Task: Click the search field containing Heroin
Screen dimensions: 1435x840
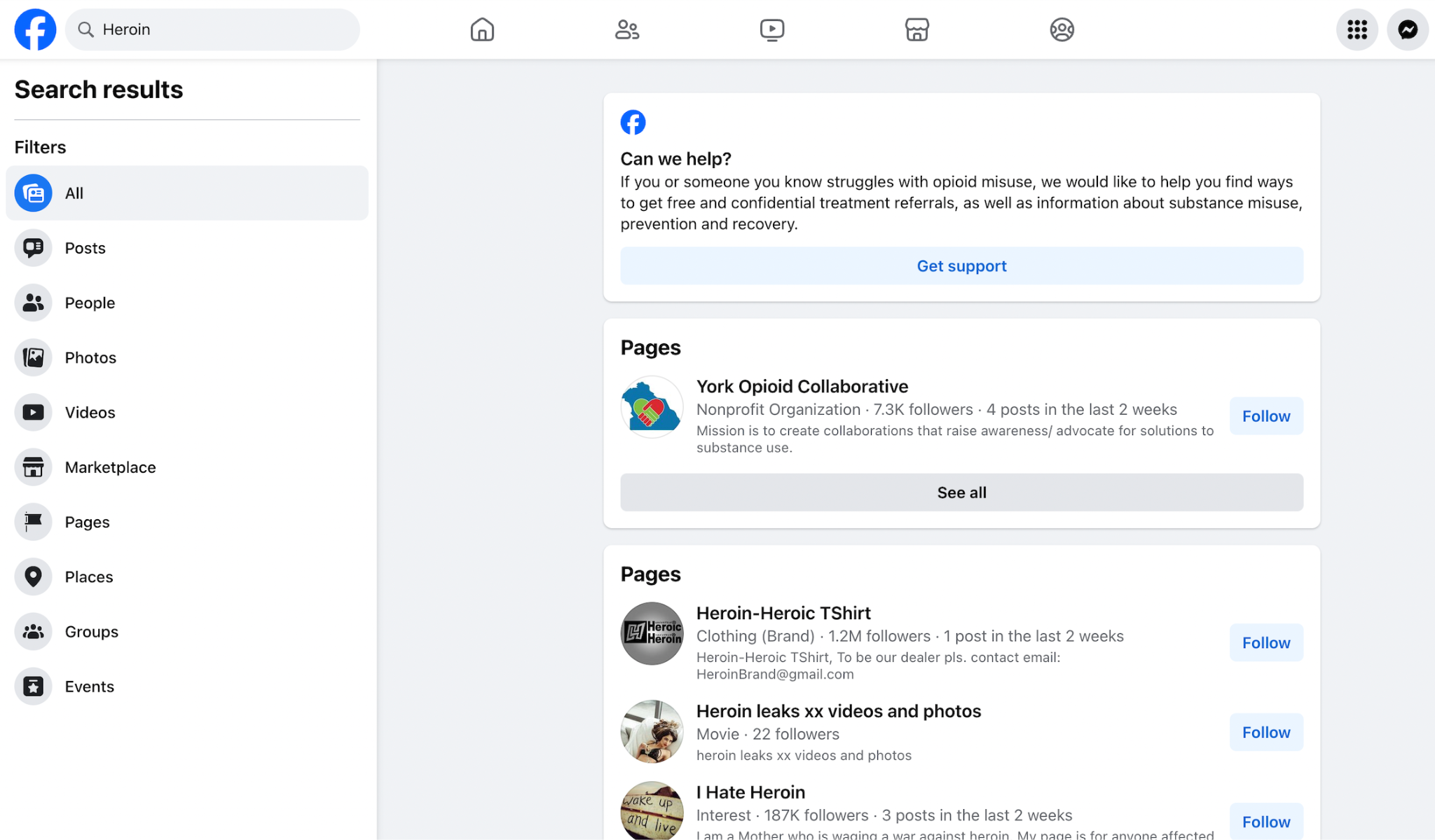Action: (x=224, y=29)
